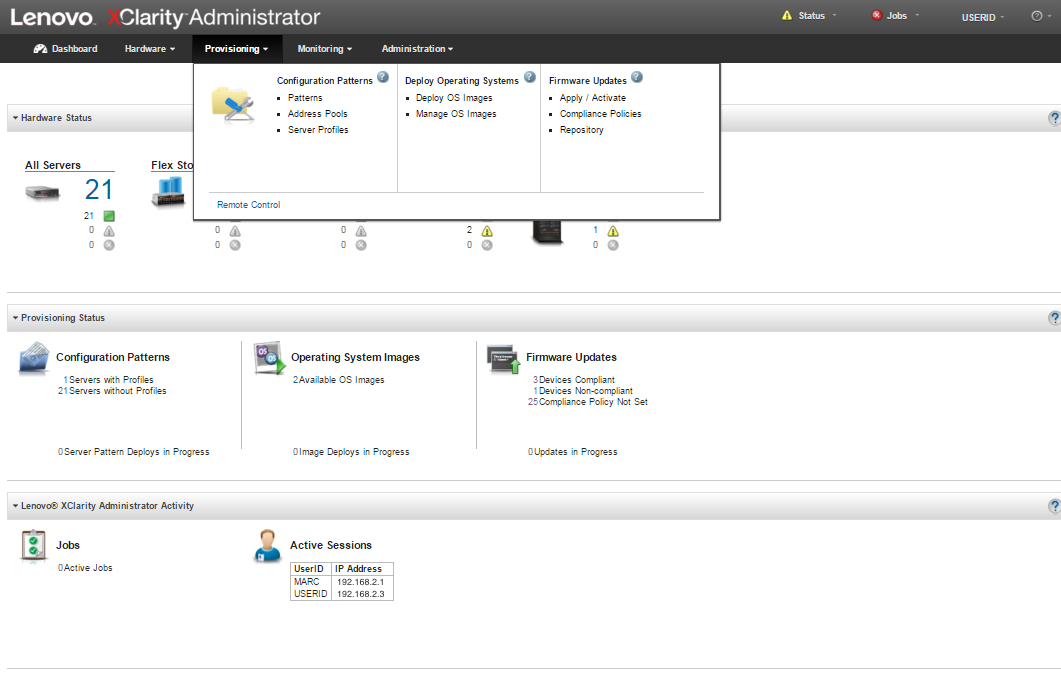Click the Hardware Status section help icon

point(1054,118)
